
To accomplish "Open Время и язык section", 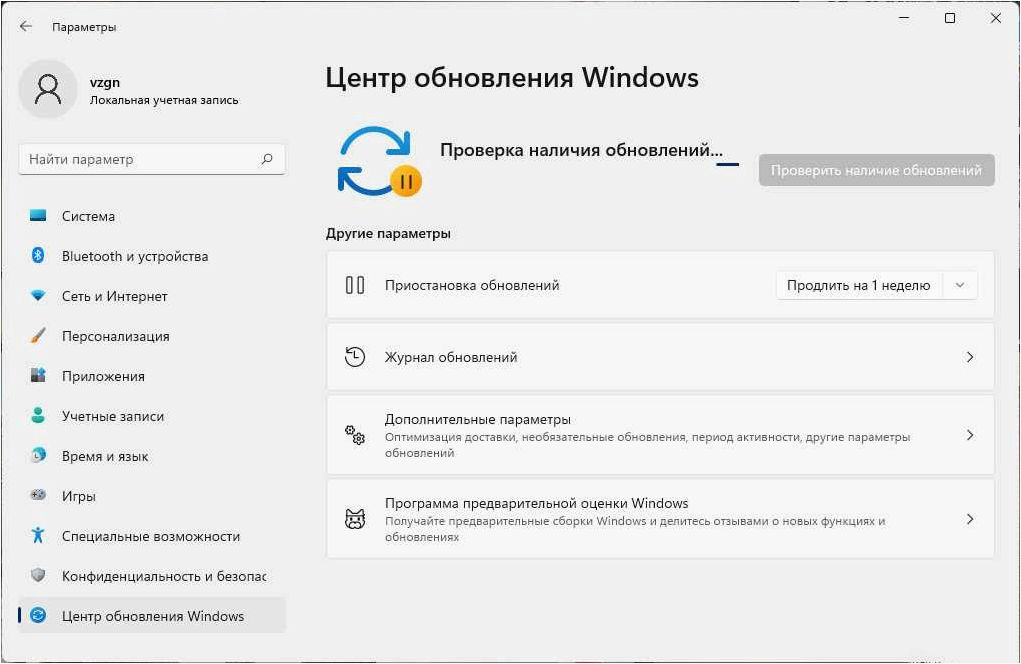I will coord(152,456).
